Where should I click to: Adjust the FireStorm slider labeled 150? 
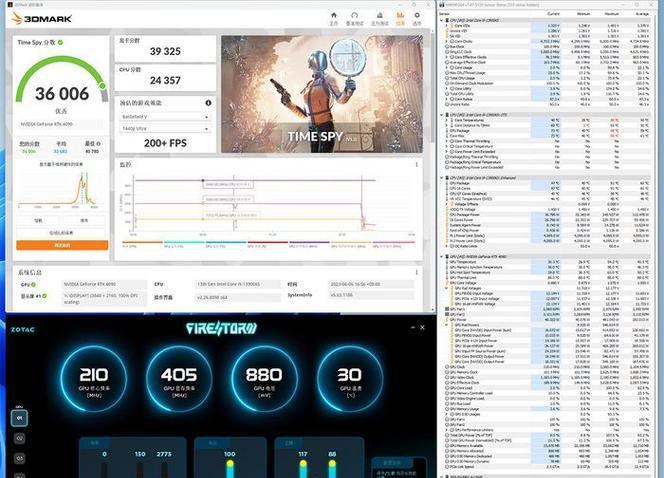pos(140,470)
